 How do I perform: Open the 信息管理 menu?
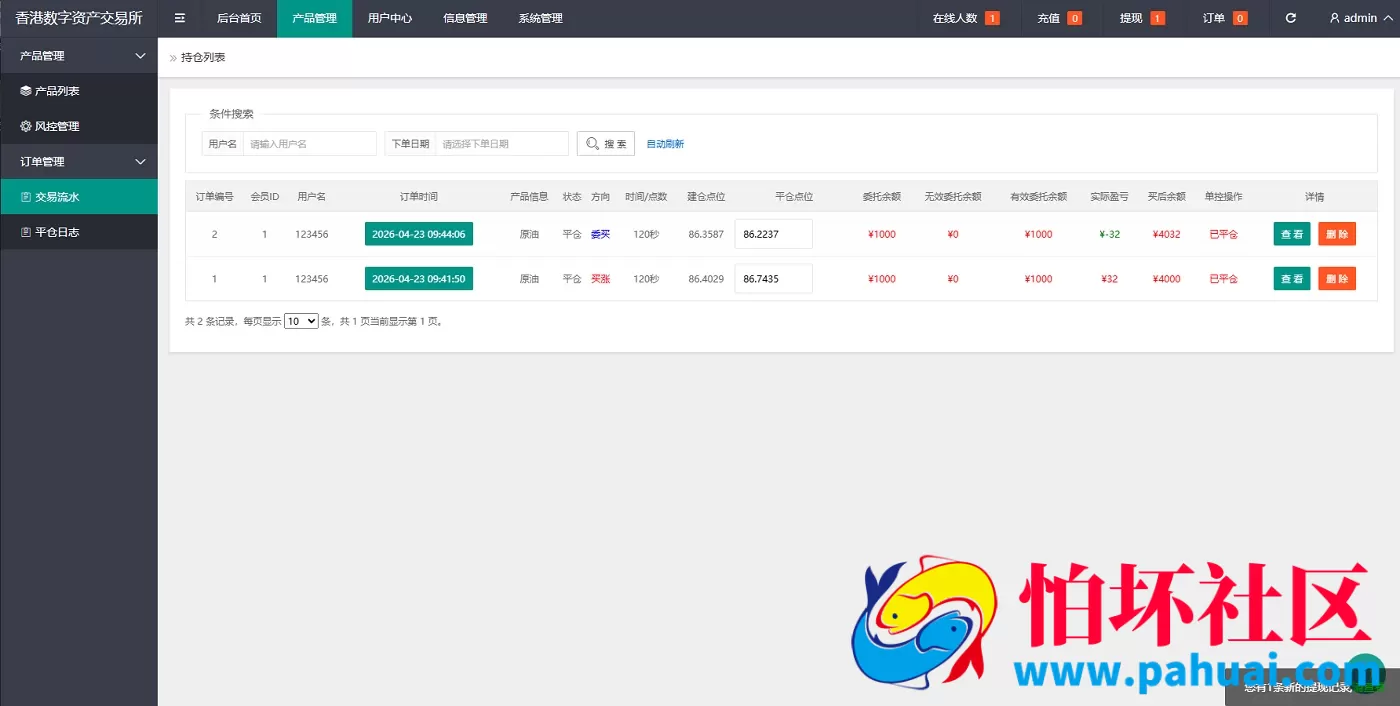[x=465, y=18]
